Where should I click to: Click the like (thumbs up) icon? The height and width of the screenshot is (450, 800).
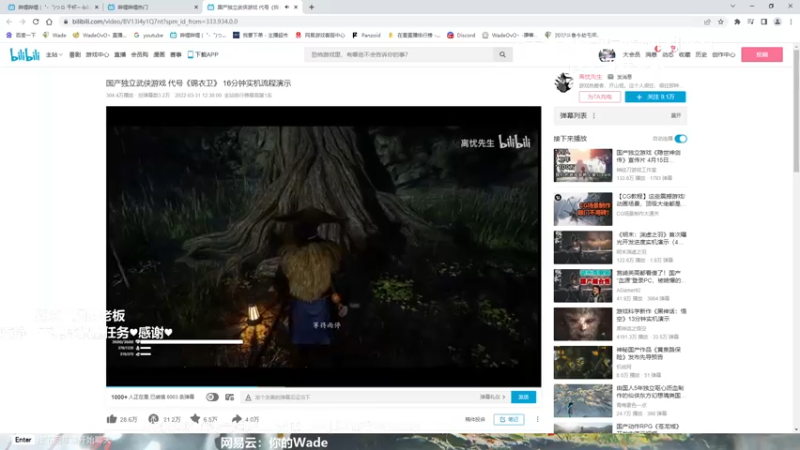(112, 419)
